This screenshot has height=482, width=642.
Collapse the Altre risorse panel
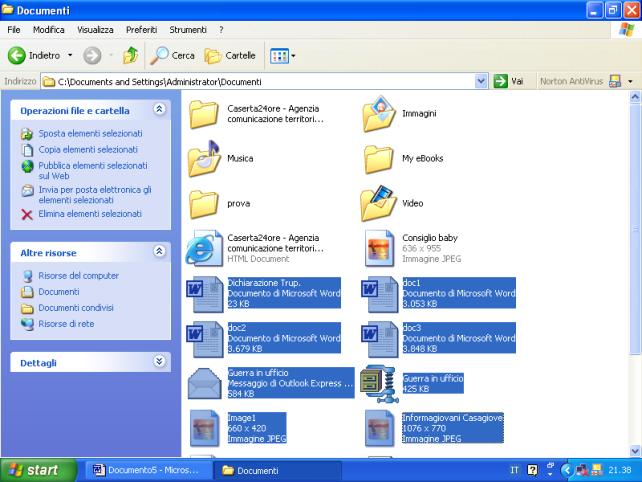tap(159, 251)
